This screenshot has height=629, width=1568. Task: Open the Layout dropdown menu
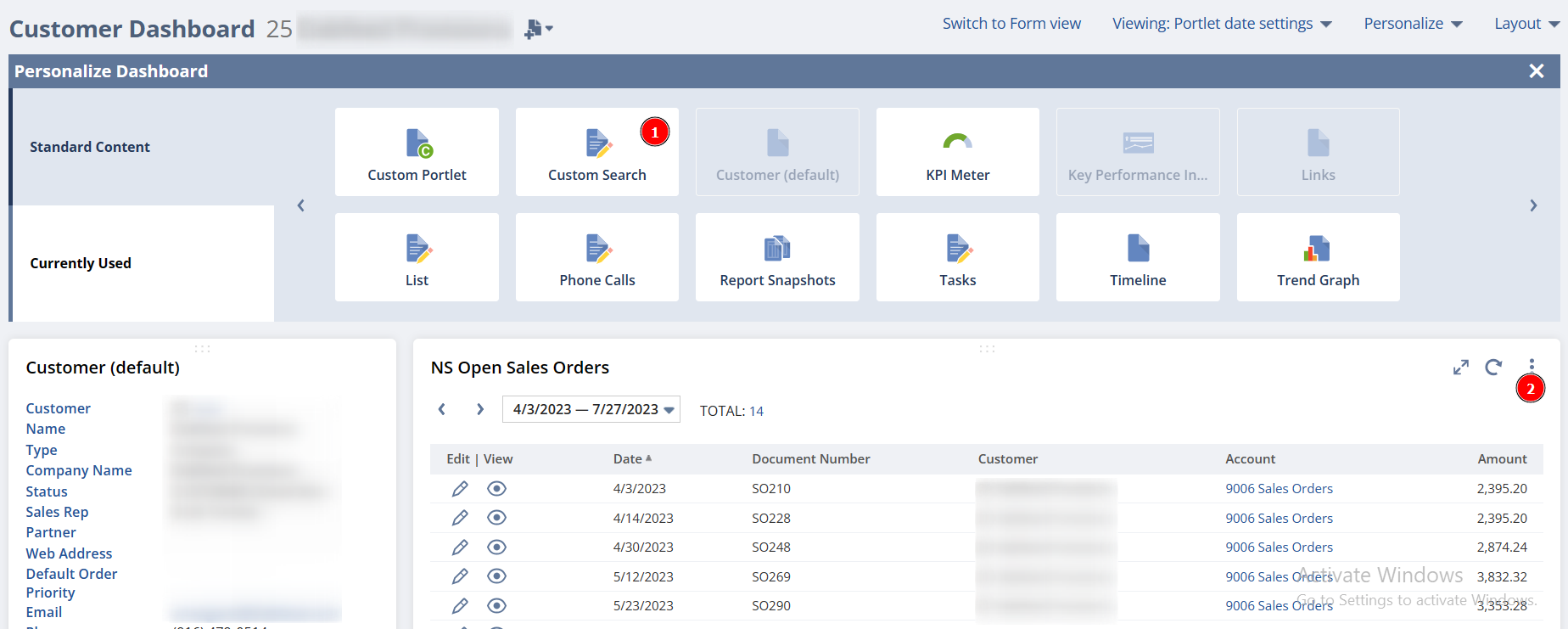(x=1526, y=24)
